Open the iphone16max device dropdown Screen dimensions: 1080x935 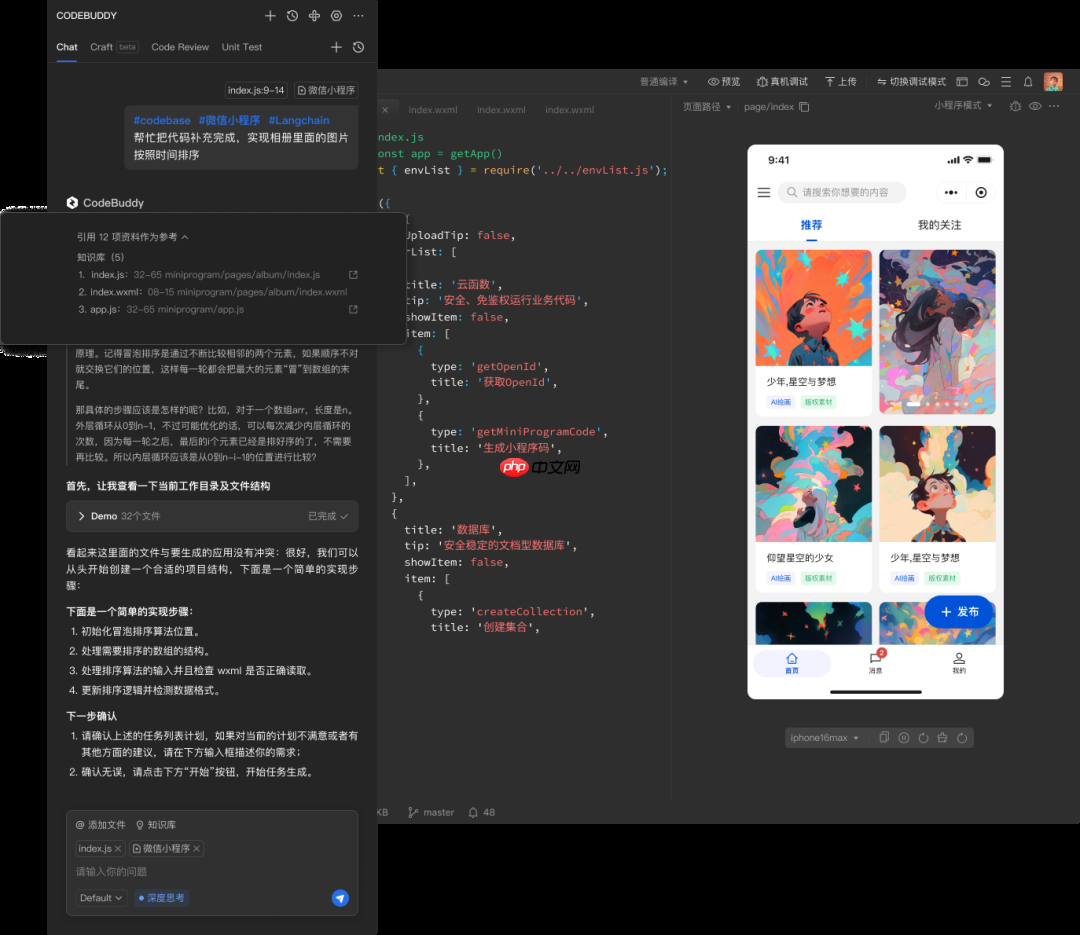(x=822, y=737)
